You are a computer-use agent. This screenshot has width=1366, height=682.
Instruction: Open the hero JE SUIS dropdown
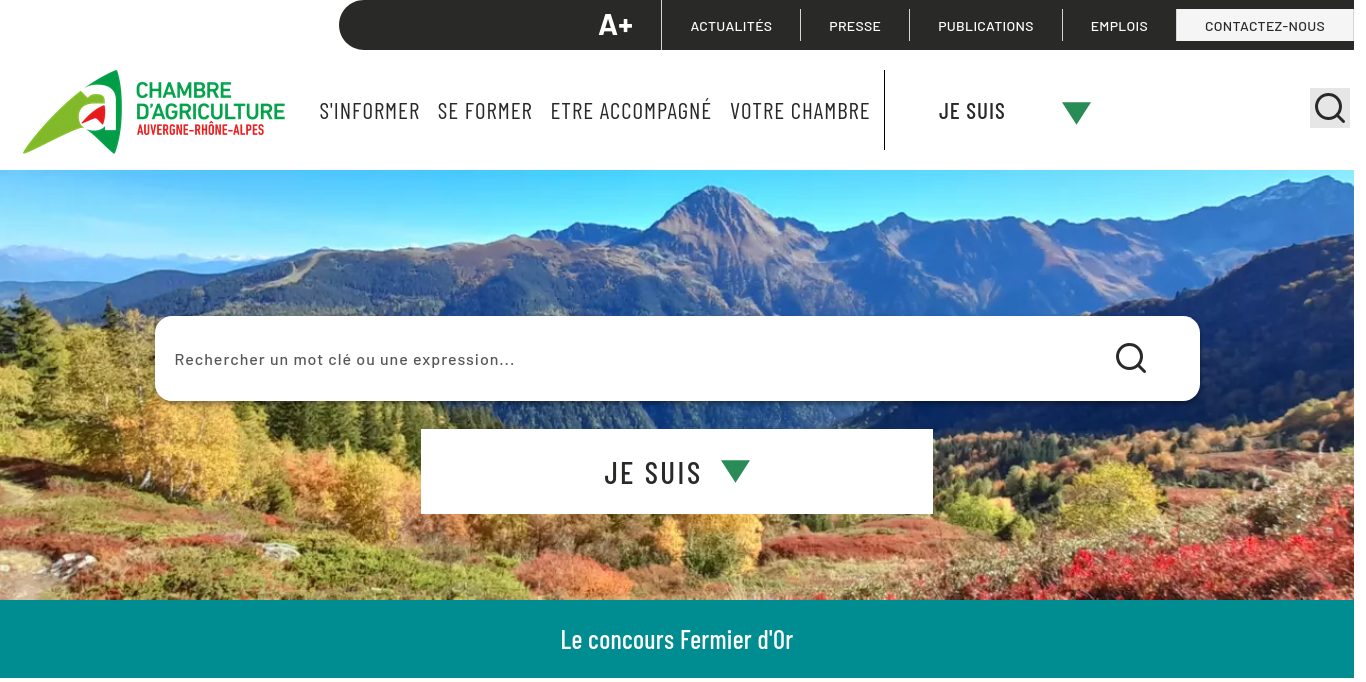coord(677,472)
